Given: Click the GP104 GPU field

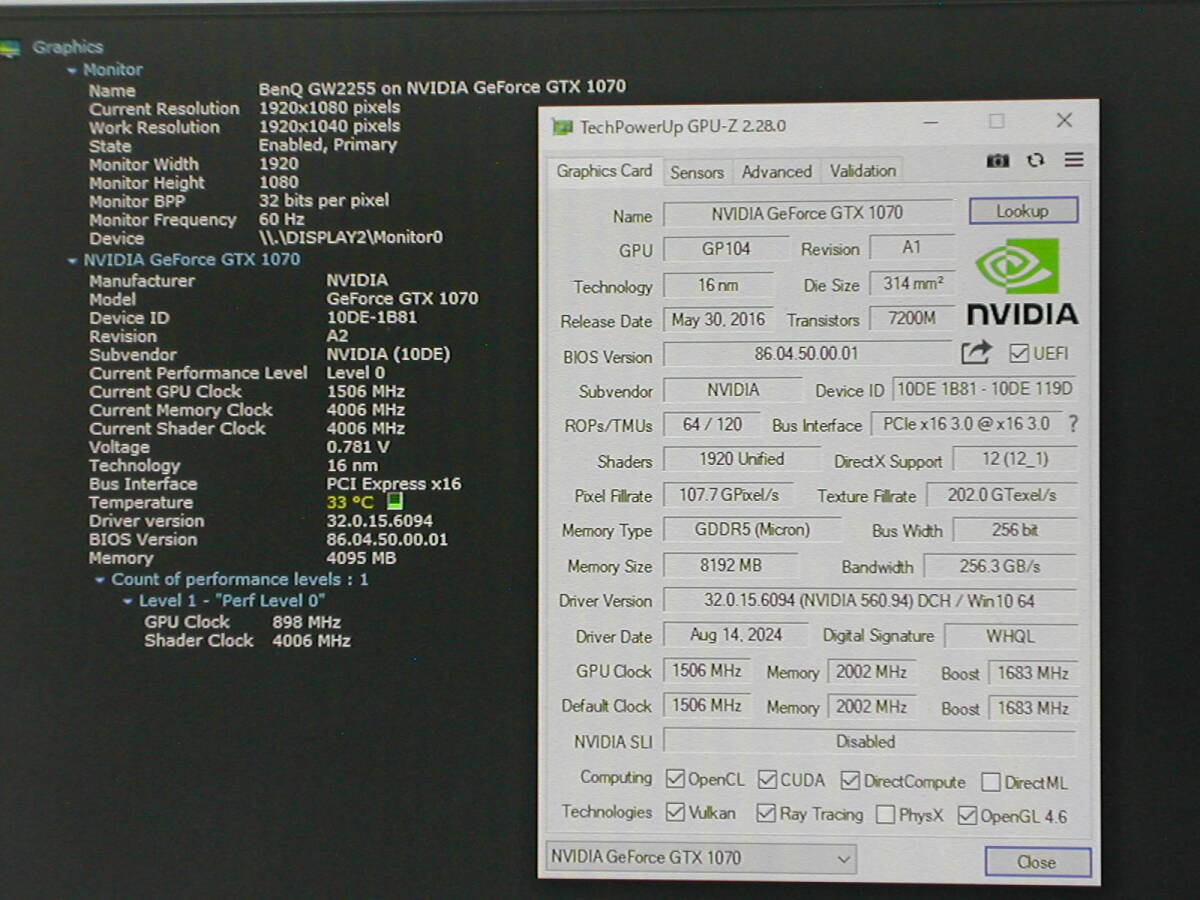Looking at the screenshot, I should 726,249.
